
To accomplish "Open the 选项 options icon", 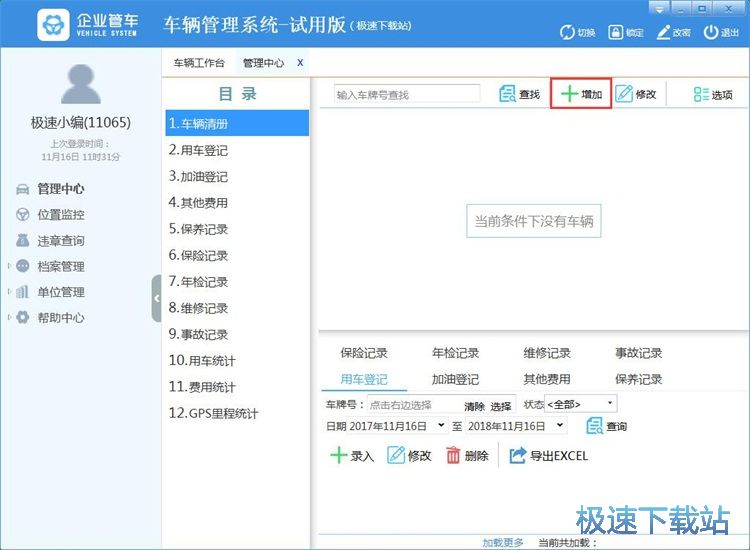I will tap(713, 94).
